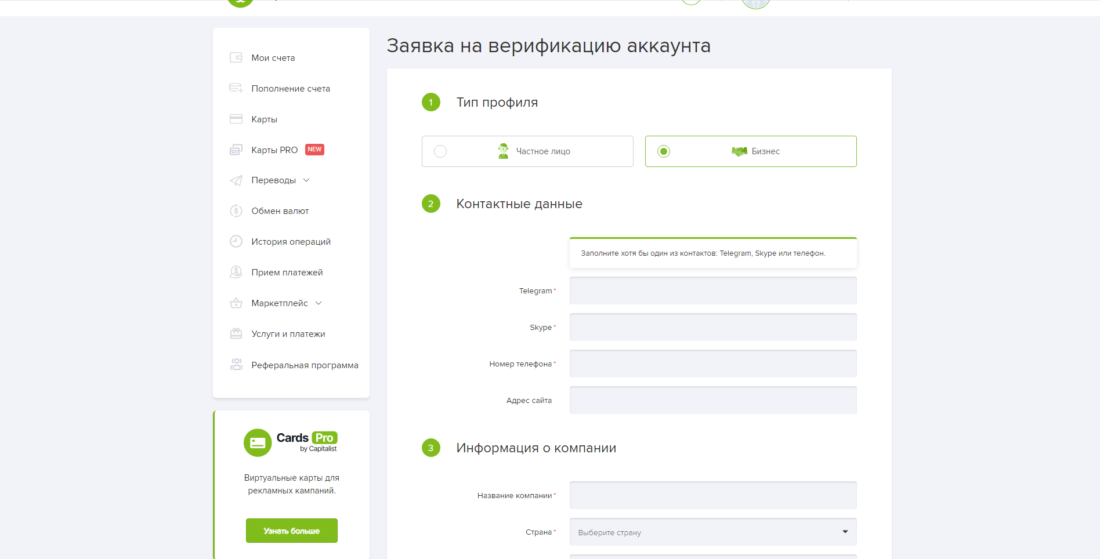The height and width of the screenshot is (559, 1100).
Task: Click the clock icon beside История операций
Action: [236, 241]
